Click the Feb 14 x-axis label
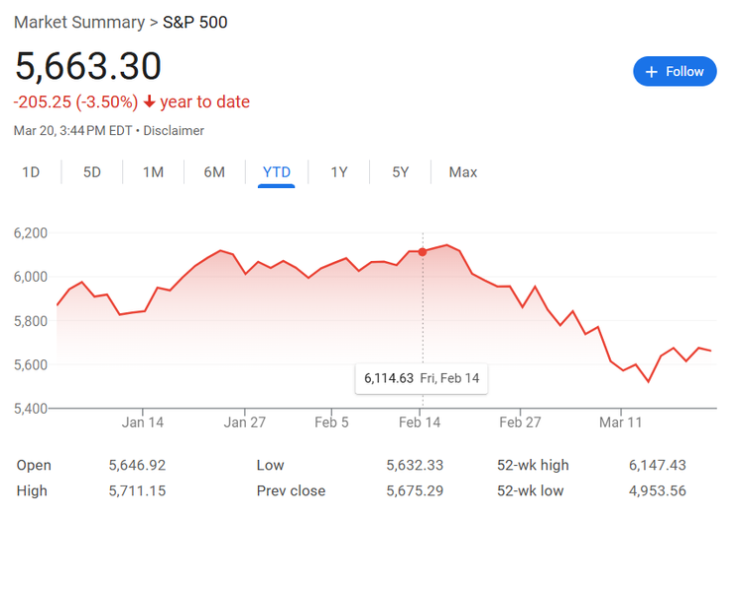The width and height of the screenshot is (737, 590). click(x=420, y=422)
